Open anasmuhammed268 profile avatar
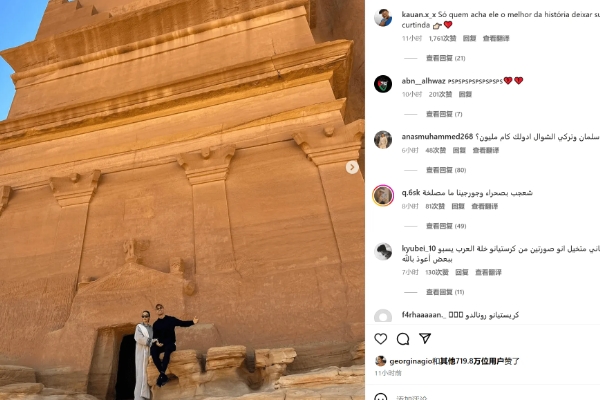 [383, 140]
